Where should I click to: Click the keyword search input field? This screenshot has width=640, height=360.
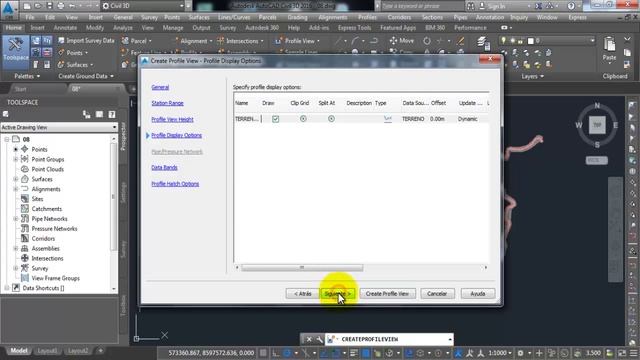[x=422, y=6]
